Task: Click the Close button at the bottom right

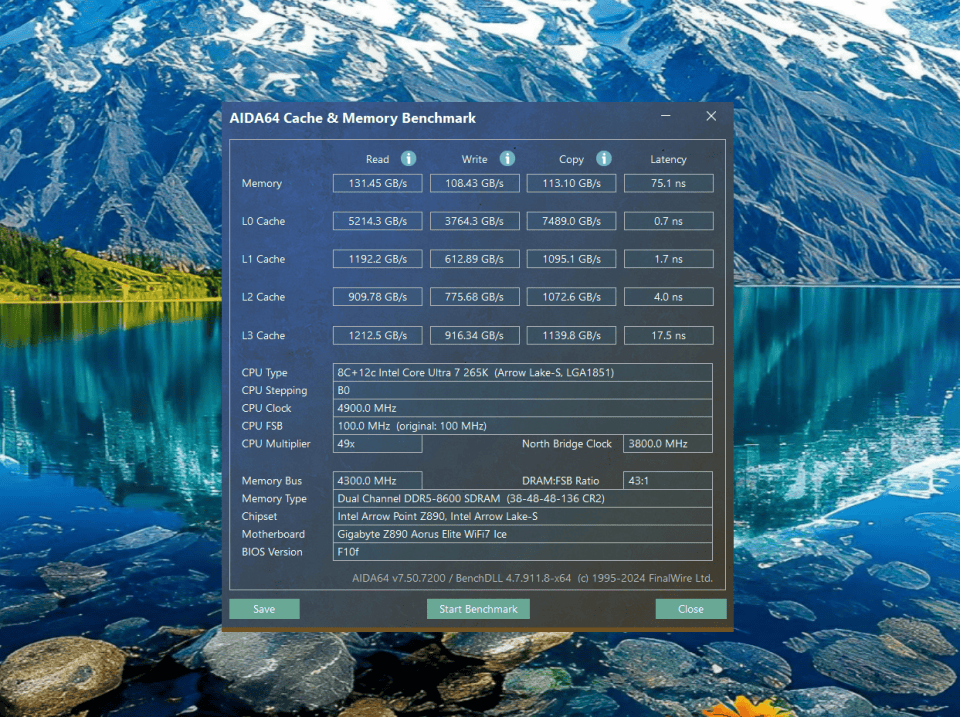Action: 690,609
